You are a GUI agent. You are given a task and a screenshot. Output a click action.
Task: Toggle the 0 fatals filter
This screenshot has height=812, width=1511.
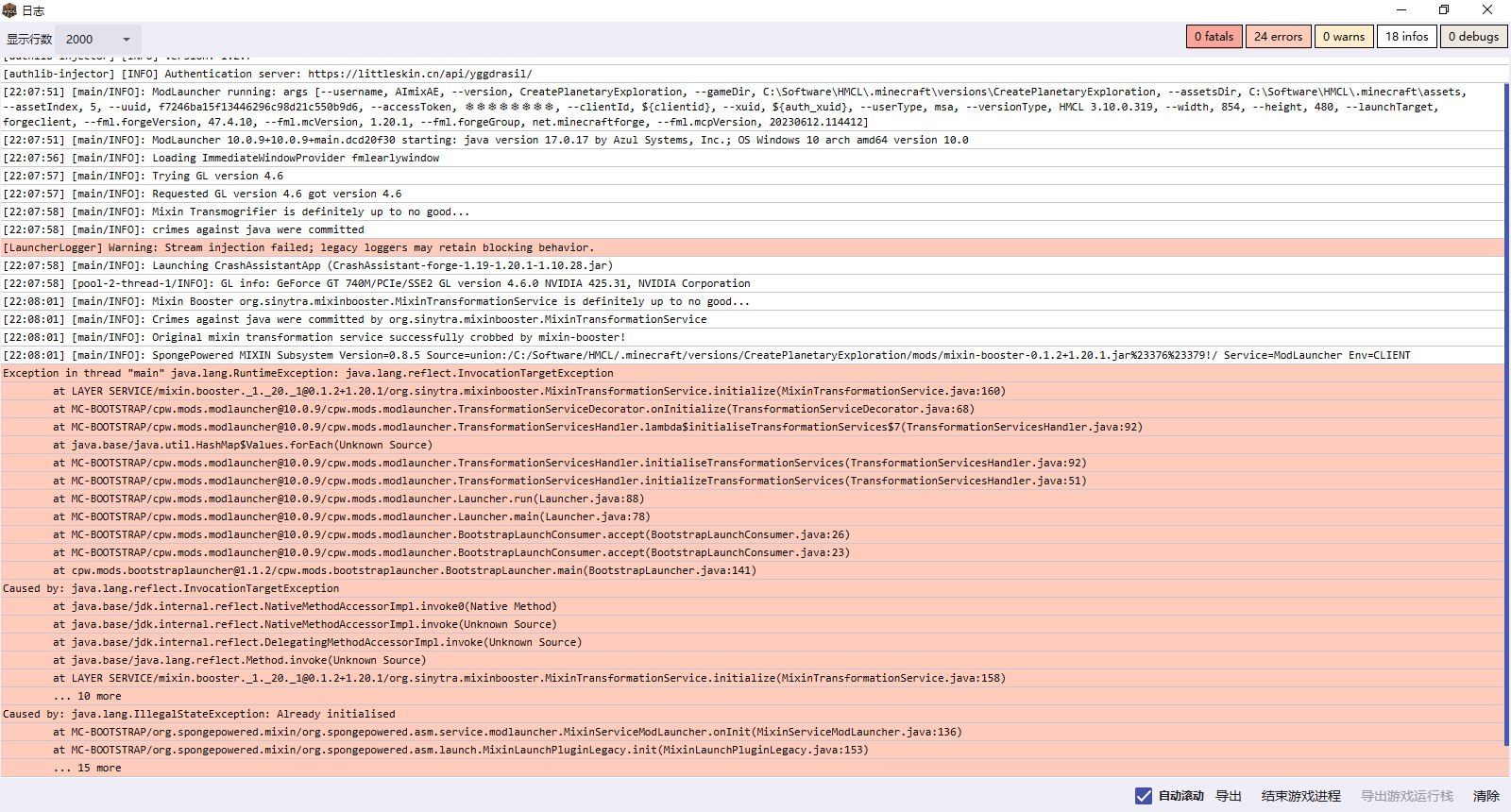pos(1214,37)
